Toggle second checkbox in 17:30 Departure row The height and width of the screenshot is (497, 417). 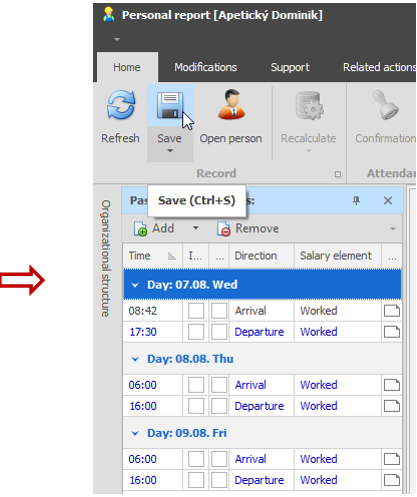[x=219, y=332]
